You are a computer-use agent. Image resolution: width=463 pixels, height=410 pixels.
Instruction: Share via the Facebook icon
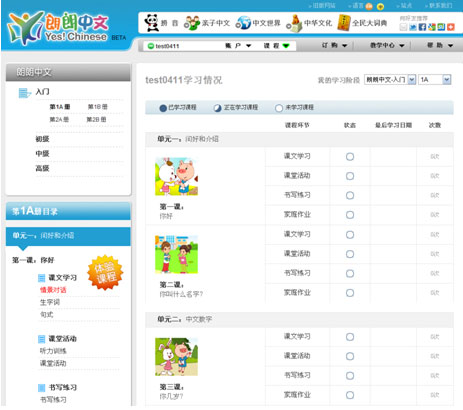click(x=422, y=27)
